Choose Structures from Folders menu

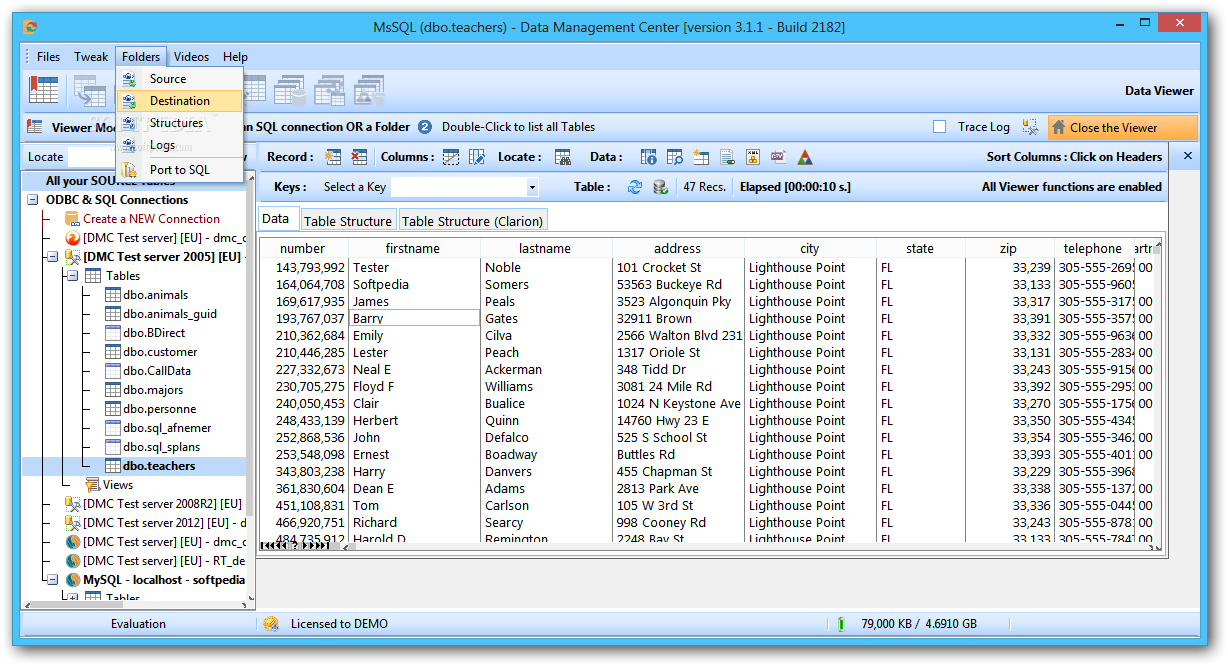(x=179, y=123)
